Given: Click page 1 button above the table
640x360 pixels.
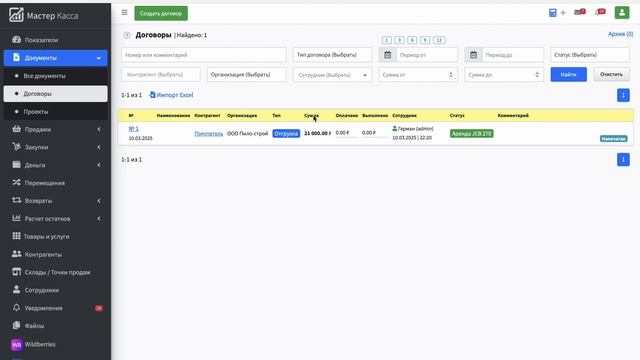Looking at the screenshot, I should pos(623,95).
